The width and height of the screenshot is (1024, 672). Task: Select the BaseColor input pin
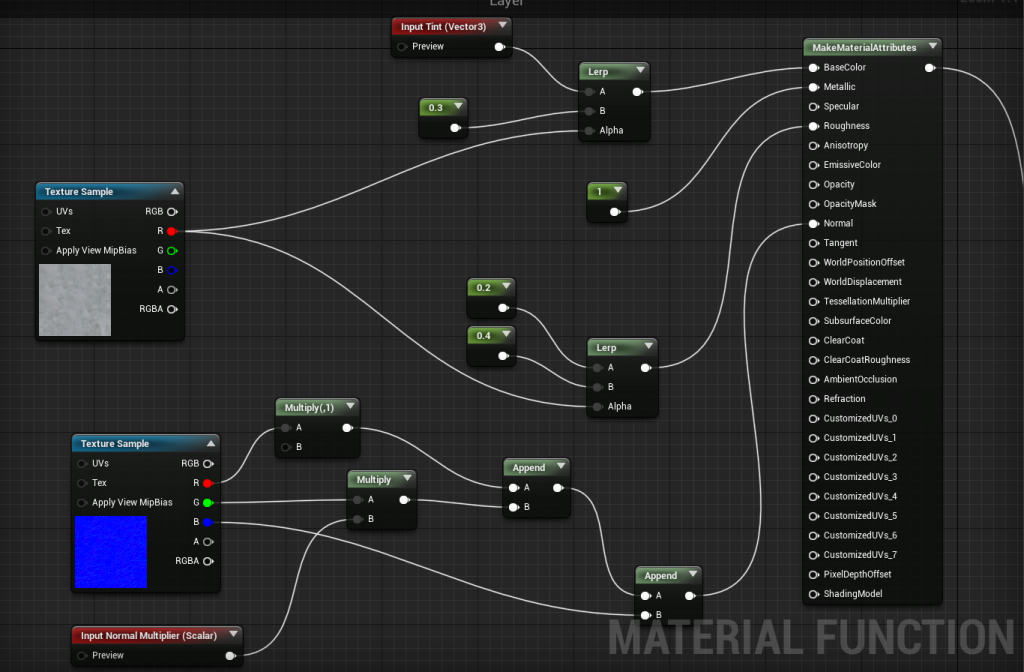coord(814,68)
